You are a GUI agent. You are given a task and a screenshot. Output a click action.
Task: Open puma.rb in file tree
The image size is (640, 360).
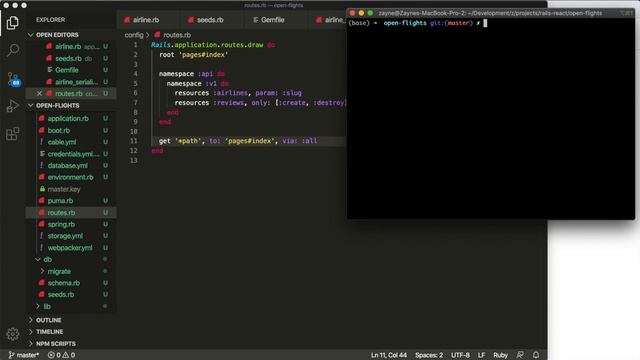[71, 201]
